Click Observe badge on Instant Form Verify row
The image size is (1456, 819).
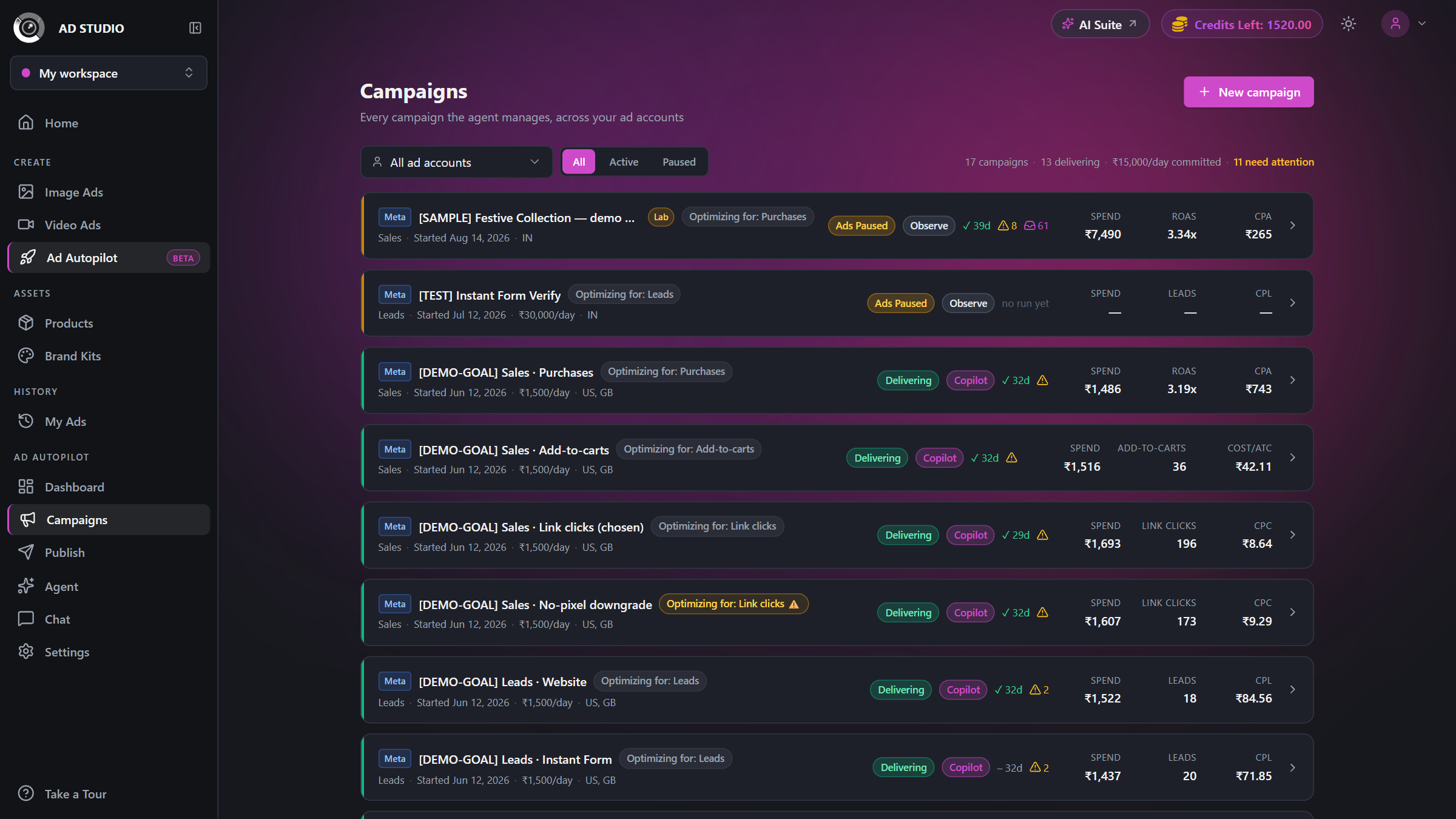pyautogui.click(x=968, y=303)
